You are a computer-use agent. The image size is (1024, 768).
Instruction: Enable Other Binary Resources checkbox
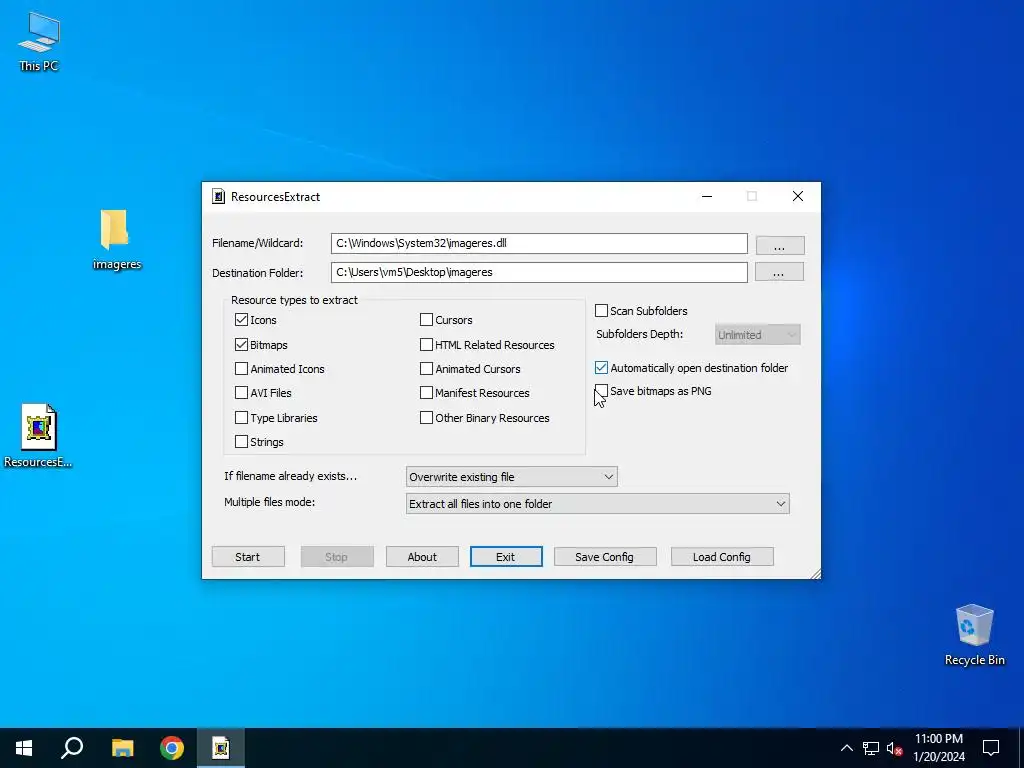pyautogui.click(x=426, y=418)
